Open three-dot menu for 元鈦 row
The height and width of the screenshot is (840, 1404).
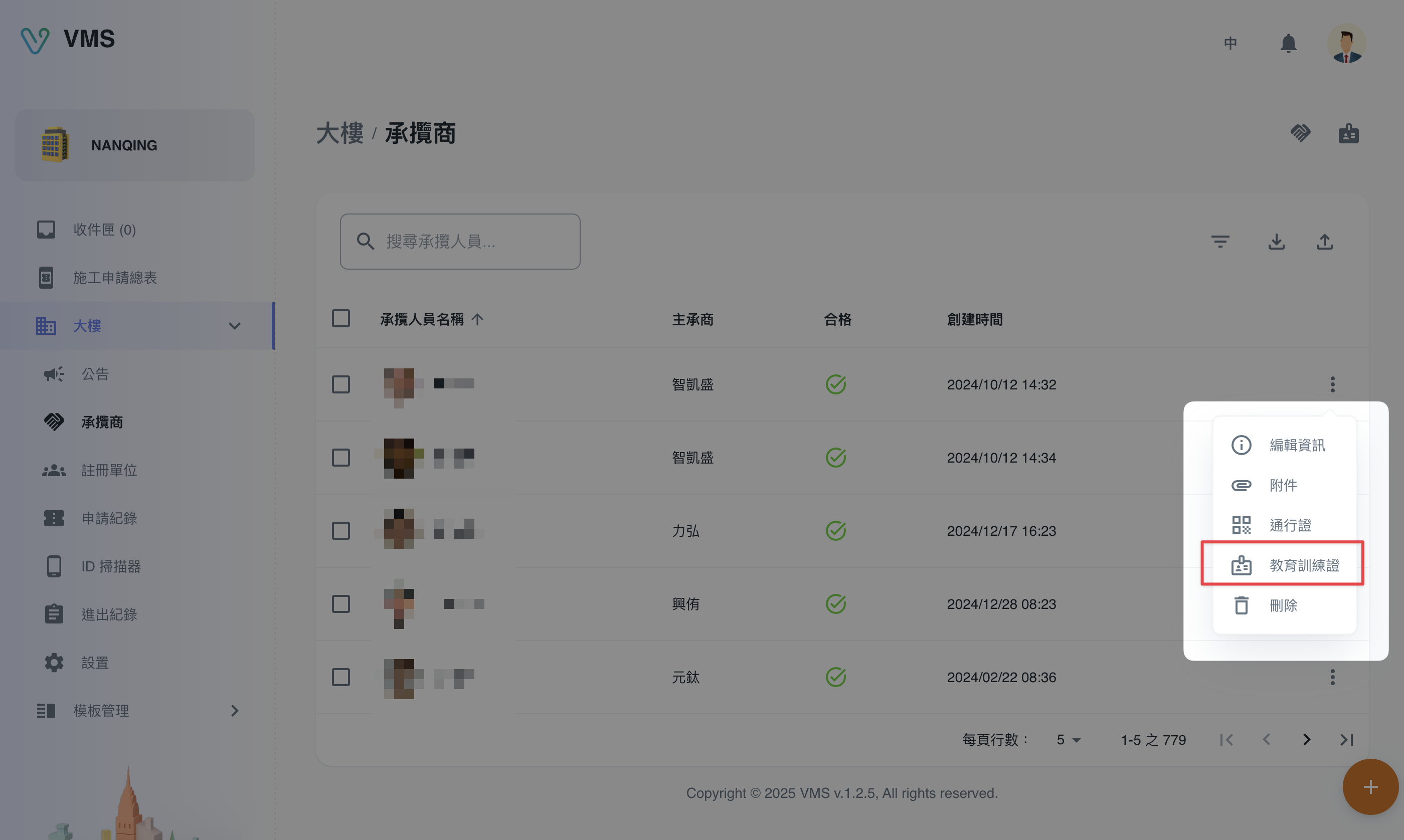(x=1332, y=677)
